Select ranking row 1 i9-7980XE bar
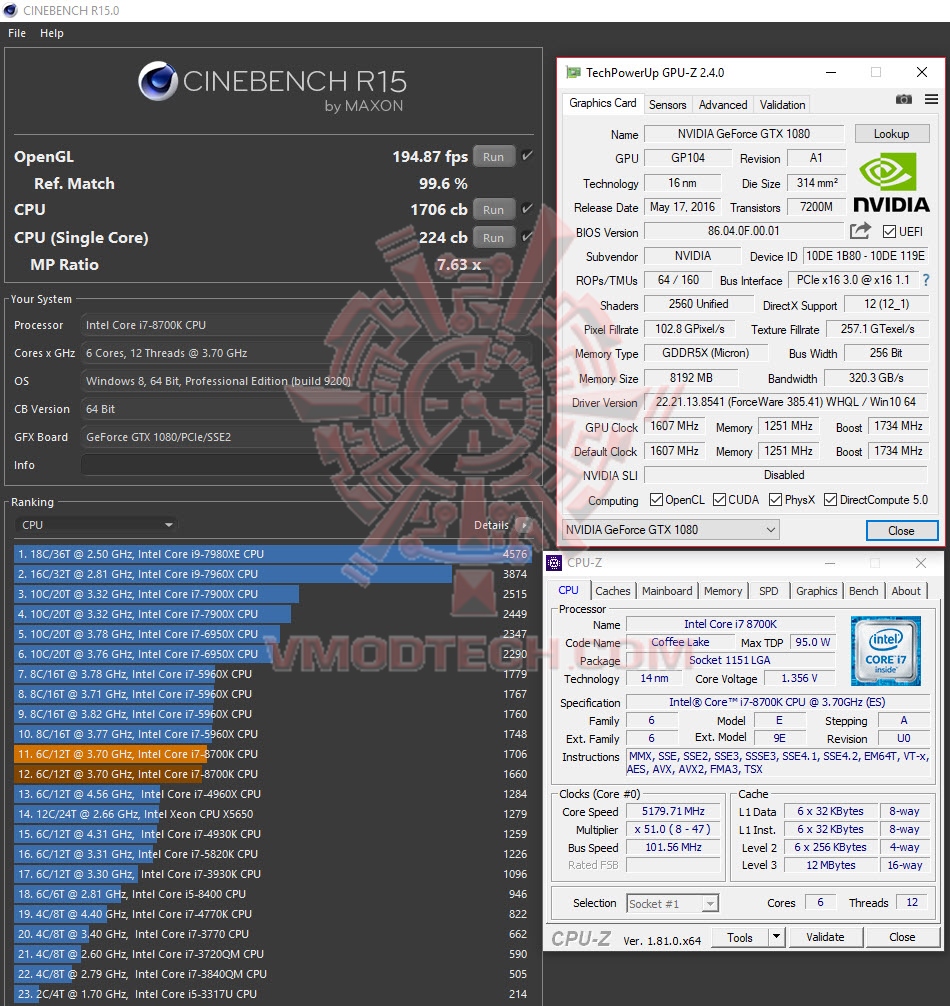 click(272, 554)
